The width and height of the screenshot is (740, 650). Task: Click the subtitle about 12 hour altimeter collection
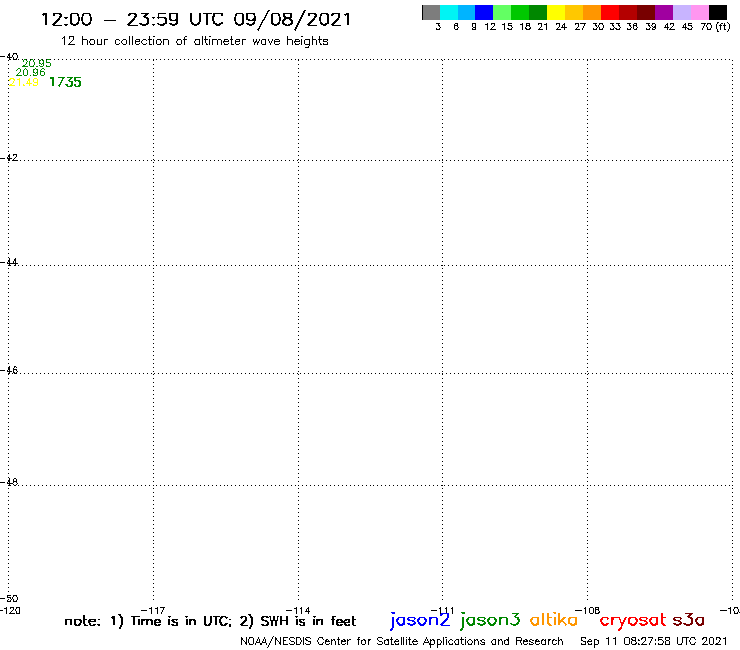coord(194,41)
